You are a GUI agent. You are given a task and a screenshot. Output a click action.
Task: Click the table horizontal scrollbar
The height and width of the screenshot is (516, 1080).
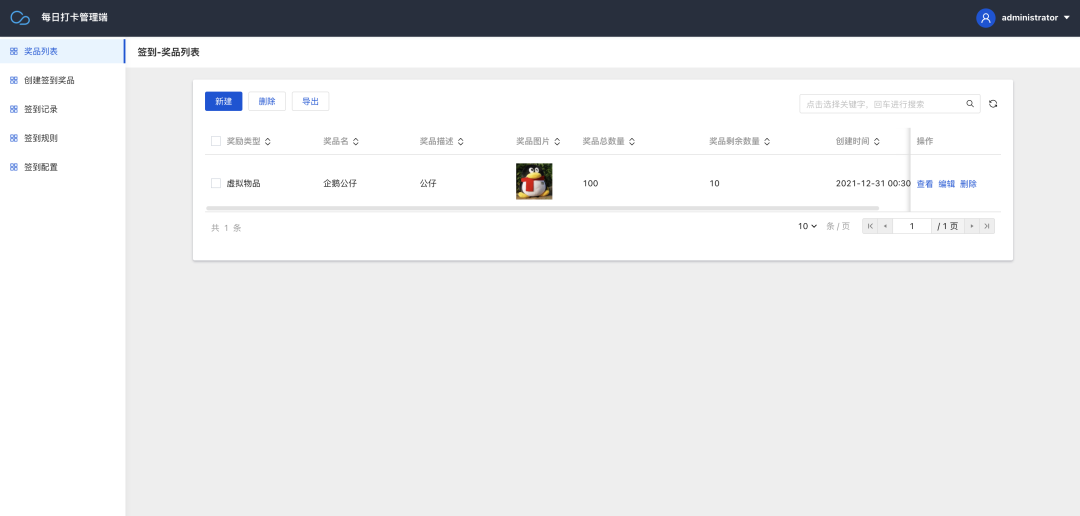point(542,207)
